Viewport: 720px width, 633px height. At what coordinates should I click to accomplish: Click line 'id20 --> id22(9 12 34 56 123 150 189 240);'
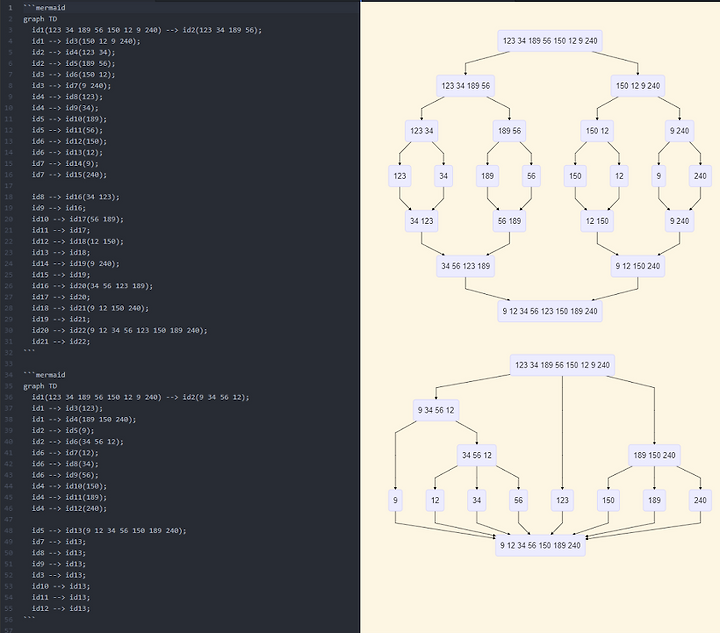(119, 331)
